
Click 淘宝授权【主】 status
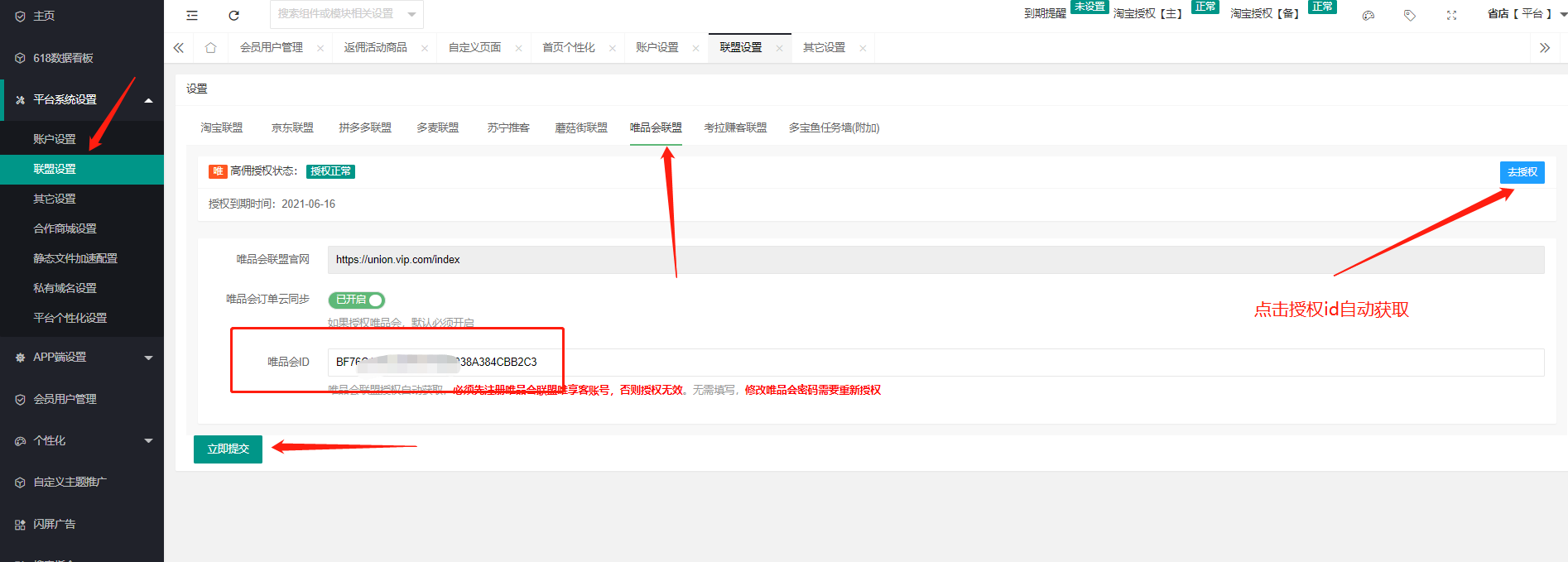coord(1166,11)
